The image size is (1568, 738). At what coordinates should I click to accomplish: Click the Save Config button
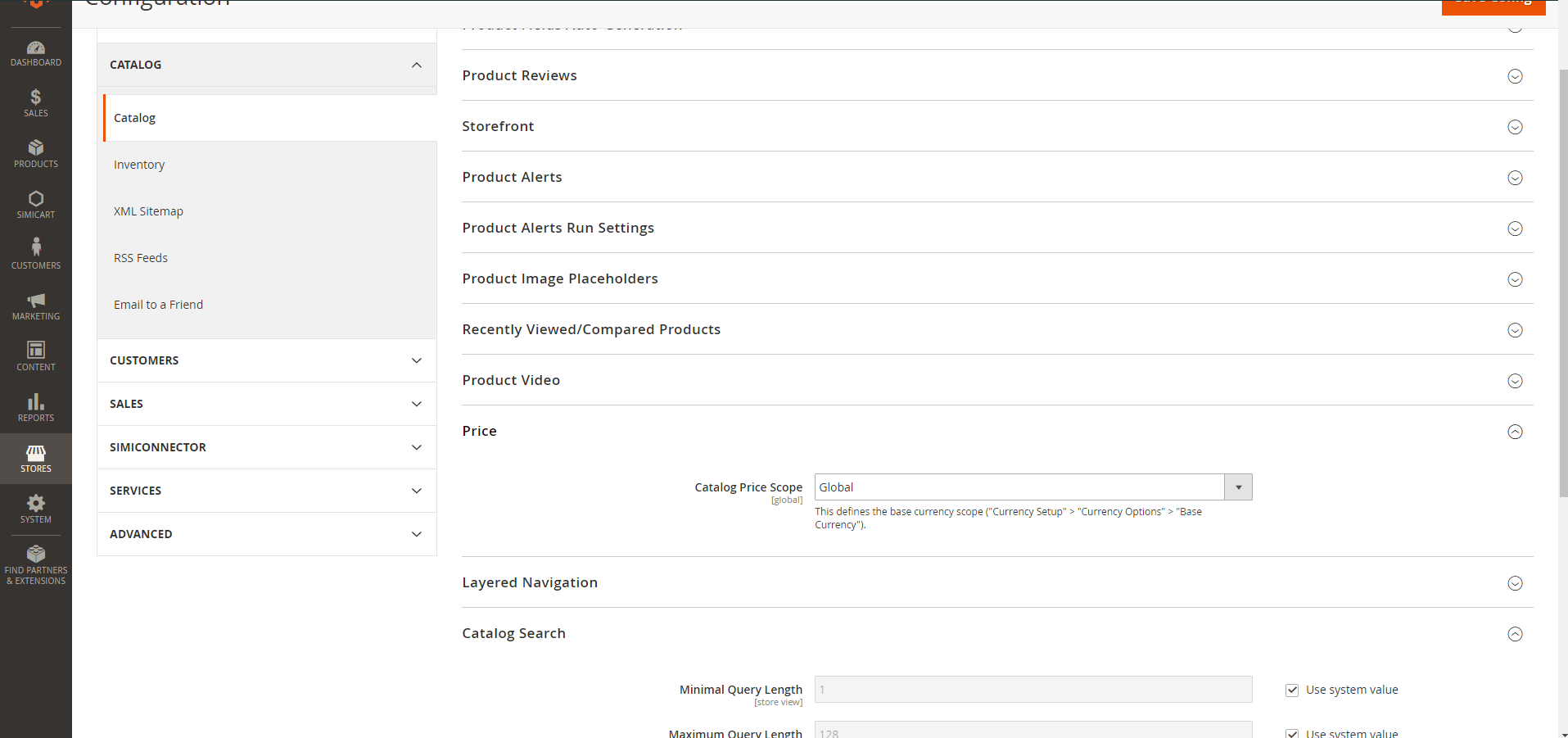pos(1493,7)
